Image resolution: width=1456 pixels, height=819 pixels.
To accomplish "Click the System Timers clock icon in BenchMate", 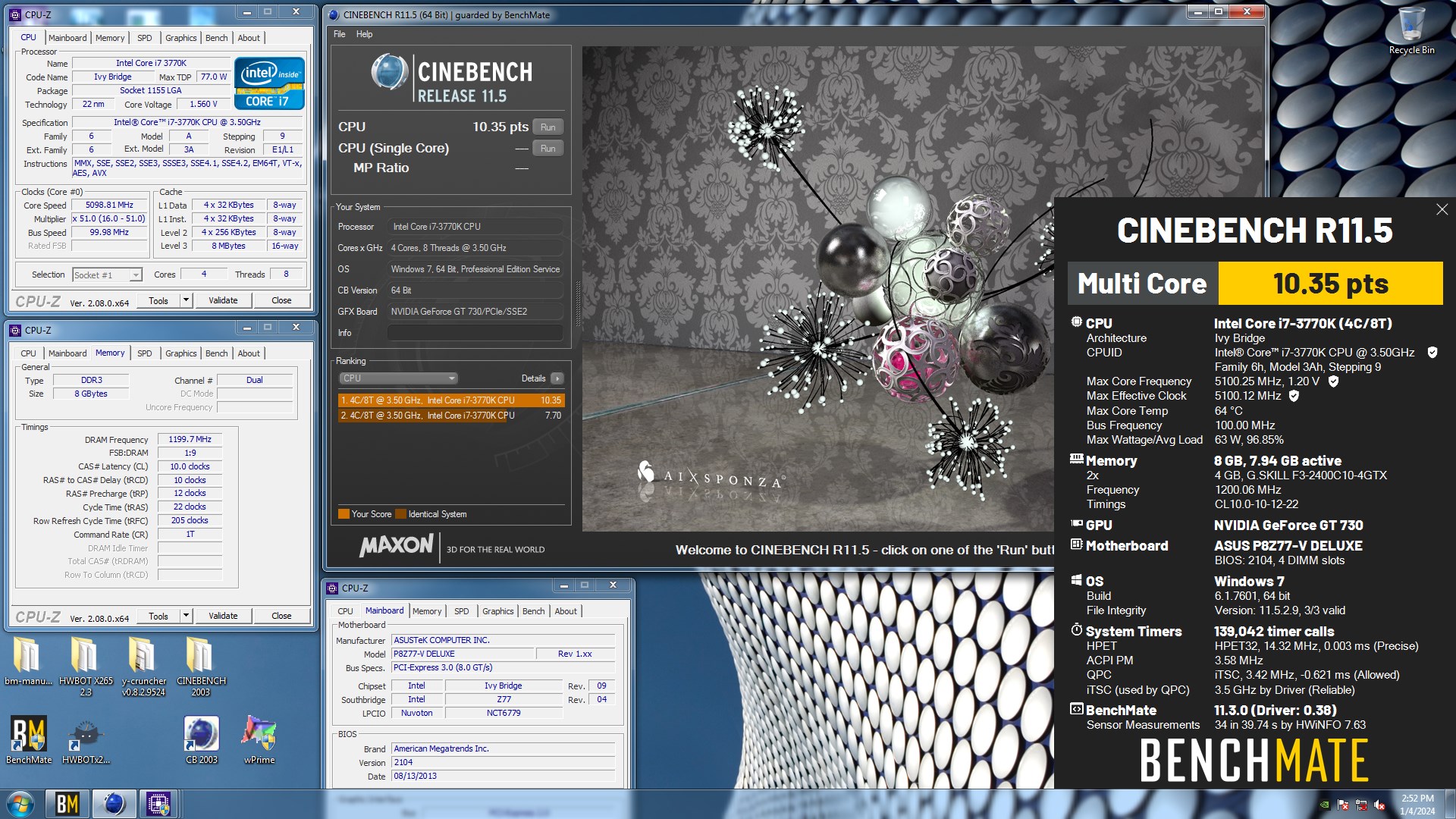I will tap(1076, 630).
